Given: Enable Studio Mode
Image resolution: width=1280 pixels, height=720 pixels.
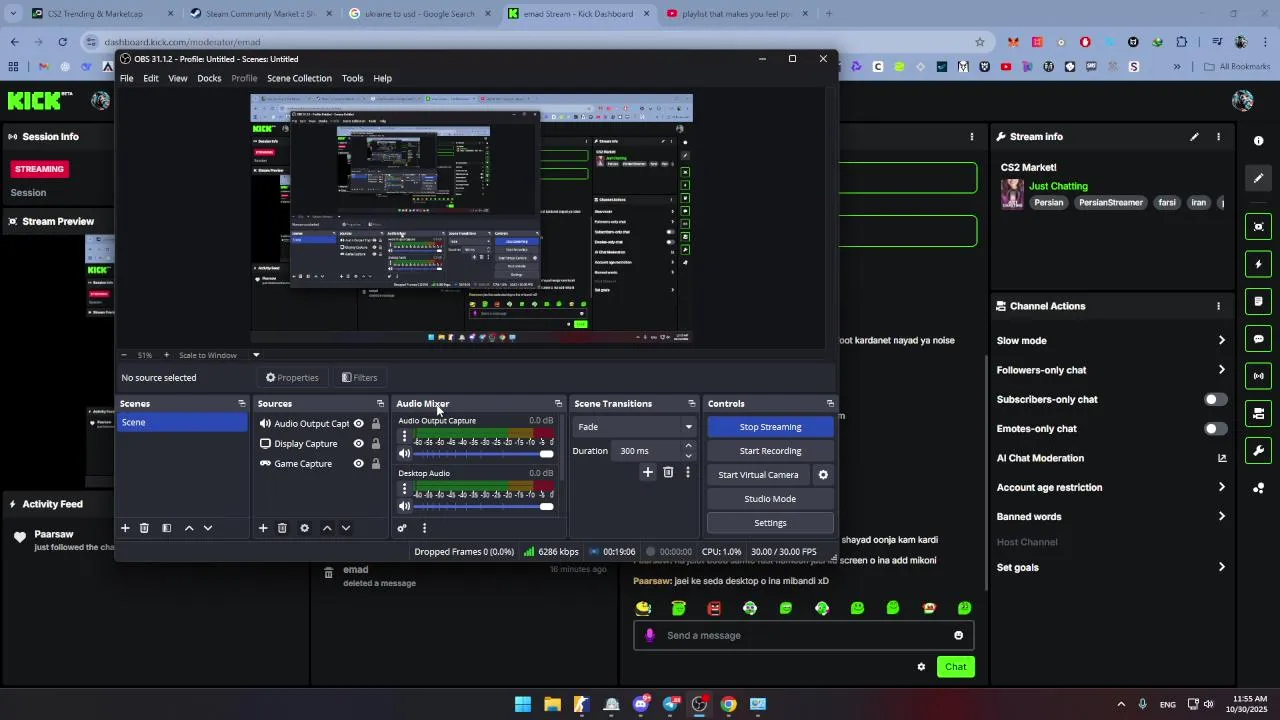Looking at the screenshot, I should tap(770, 499).
